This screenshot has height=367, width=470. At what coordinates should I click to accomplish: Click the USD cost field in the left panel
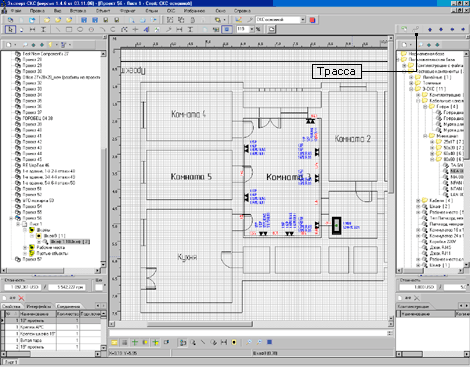click(x=22, y=287)
